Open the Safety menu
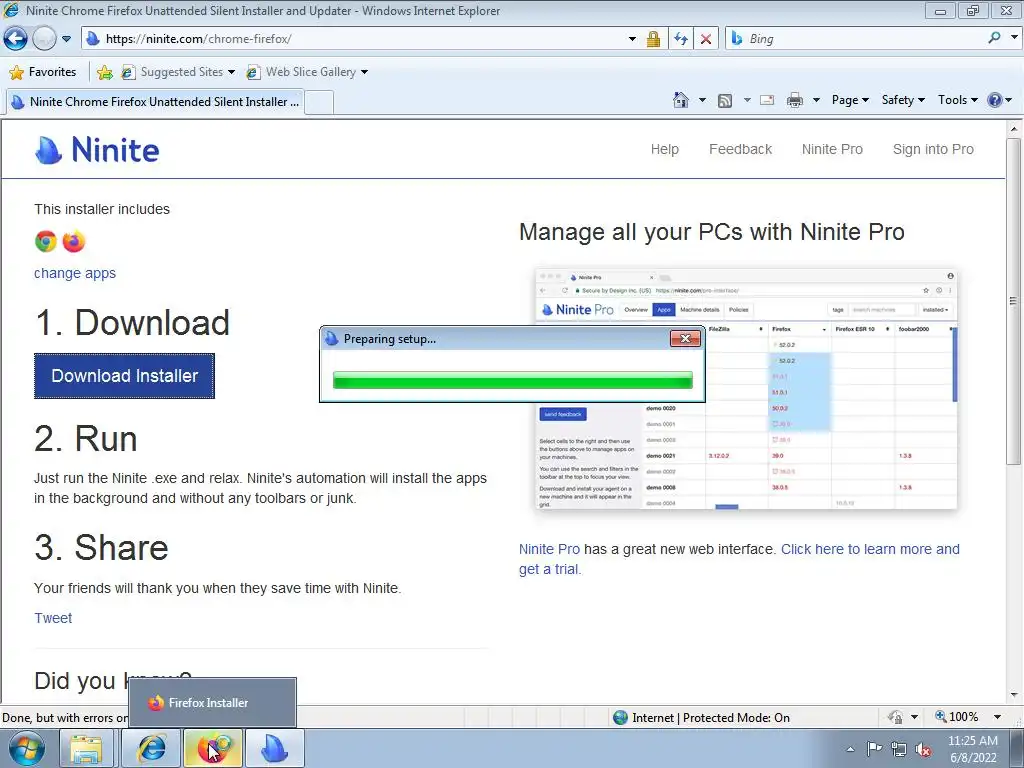The image size is (1024, 768). (x=903, y=100)
